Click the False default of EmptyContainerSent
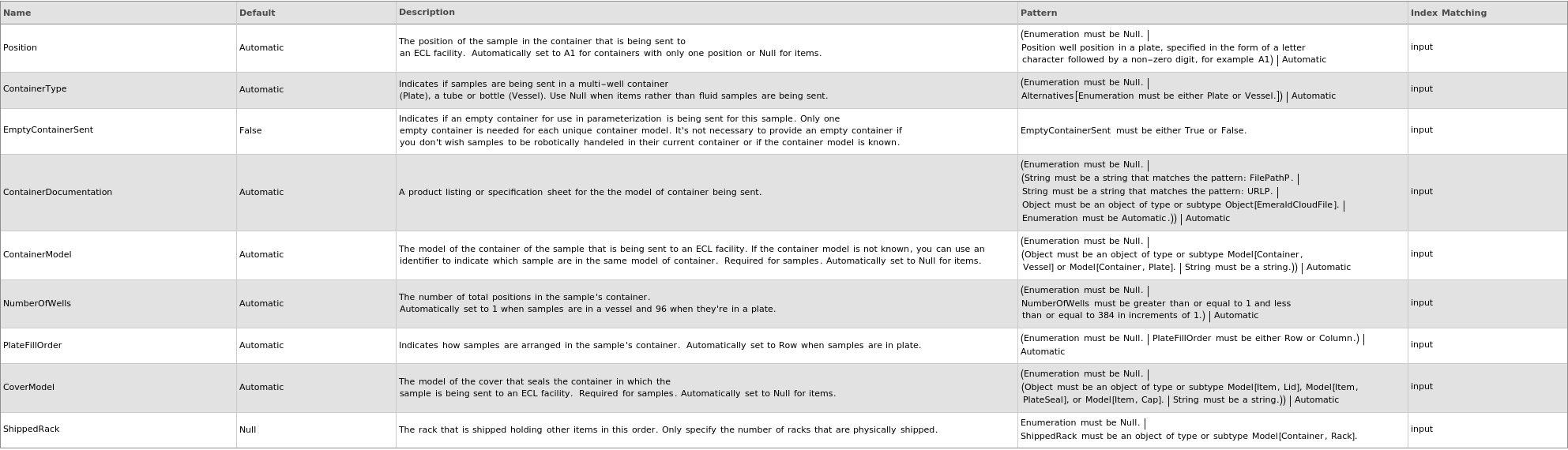1568x450 pixels. point(250,131)
